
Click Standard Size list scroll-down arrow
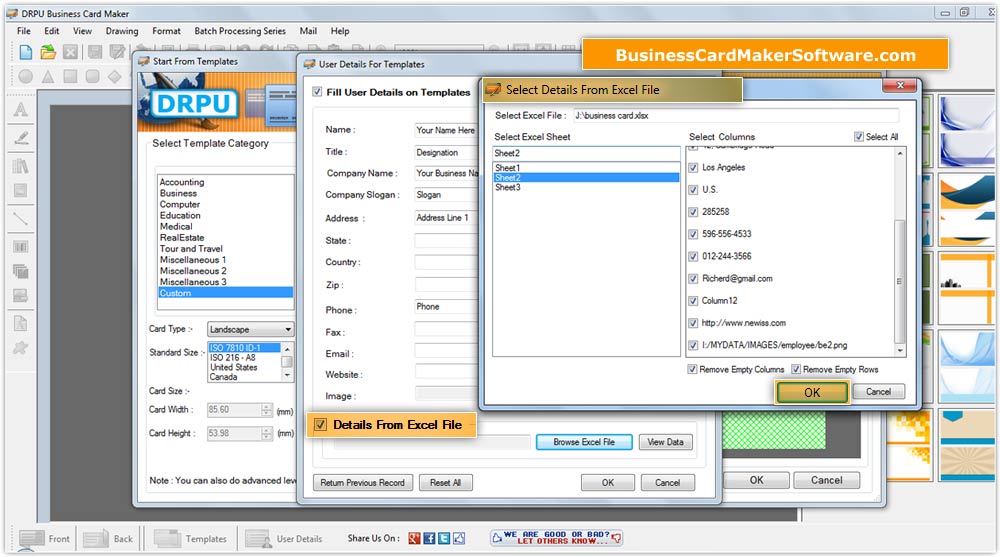pyautogui.click(x=287, y=376)
